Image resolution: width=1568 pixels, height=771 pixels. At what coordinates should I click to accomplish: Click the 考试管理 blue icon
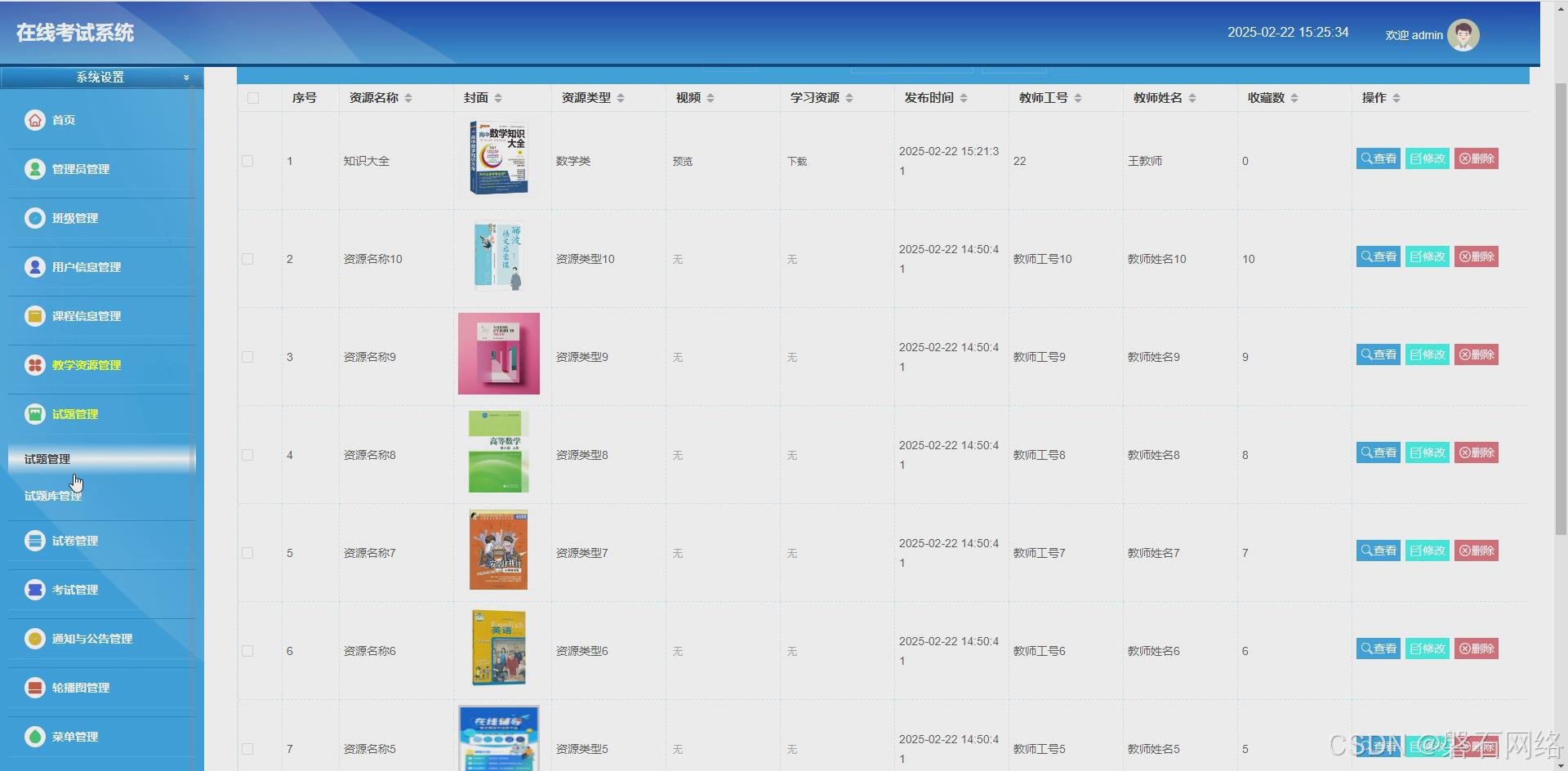coord(34,590)
